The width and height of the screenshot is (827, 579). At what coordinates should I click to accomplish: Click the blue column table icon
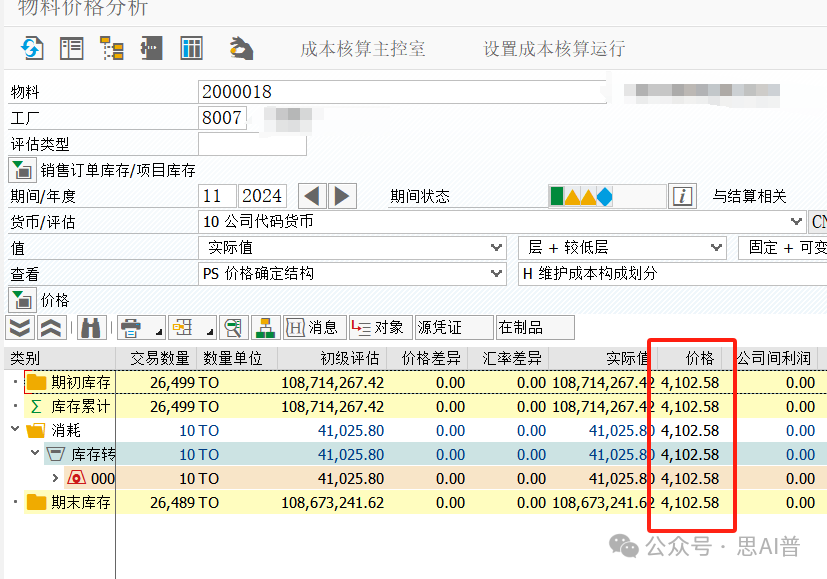point(191,48)
